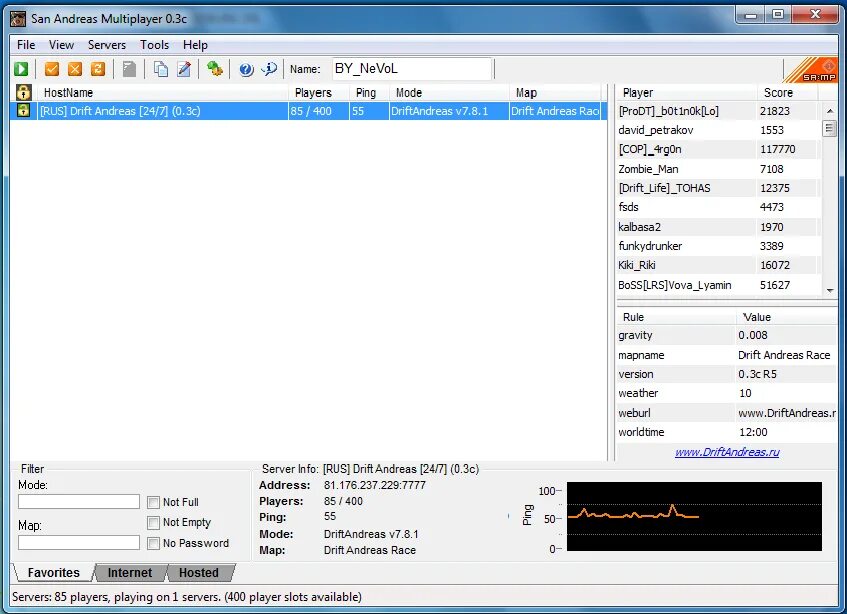Click the pencil Server Properties icon

pos(184,69)
